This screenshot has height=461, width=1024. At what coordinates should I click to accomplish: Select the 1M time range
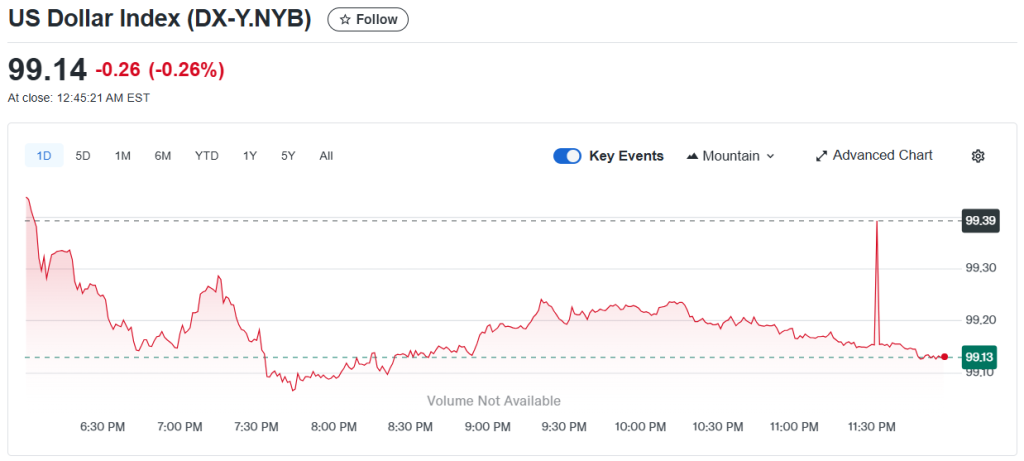[x=123, y=156]
